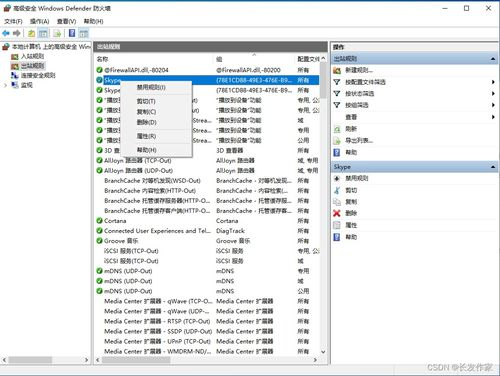Viewport: 500px width, 376px height.
Task: Choose 删除(D) in the context menu
Action: [x=156, y=122]
